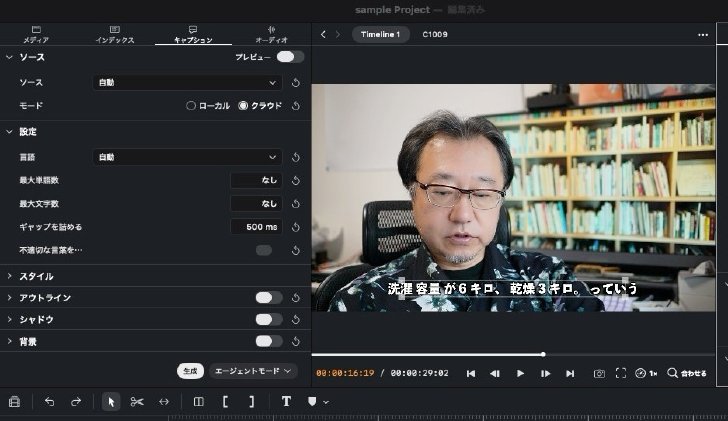Switch to the メディア tab

36,35
